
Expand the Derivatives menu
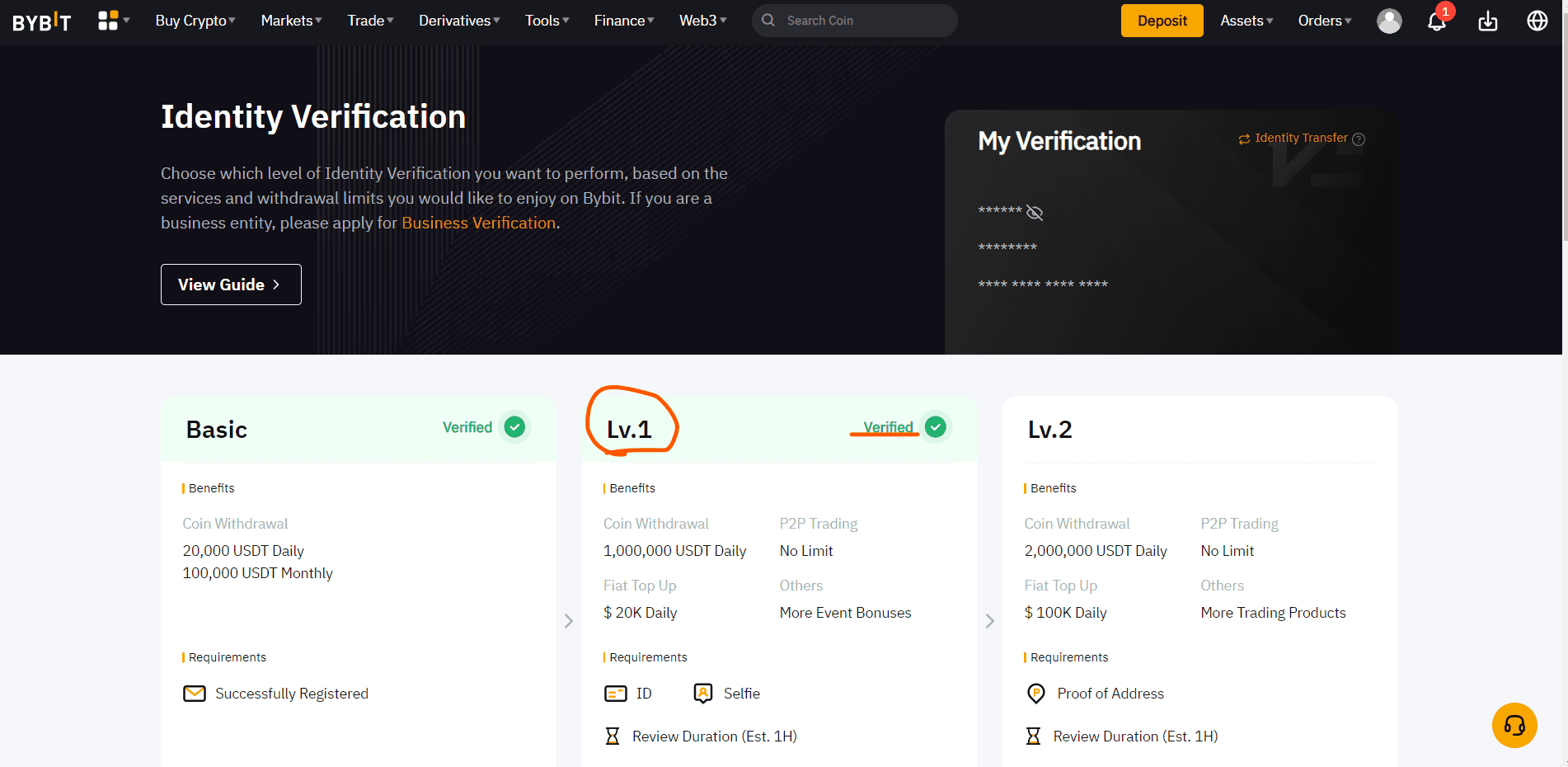click(x=459, y=21)
